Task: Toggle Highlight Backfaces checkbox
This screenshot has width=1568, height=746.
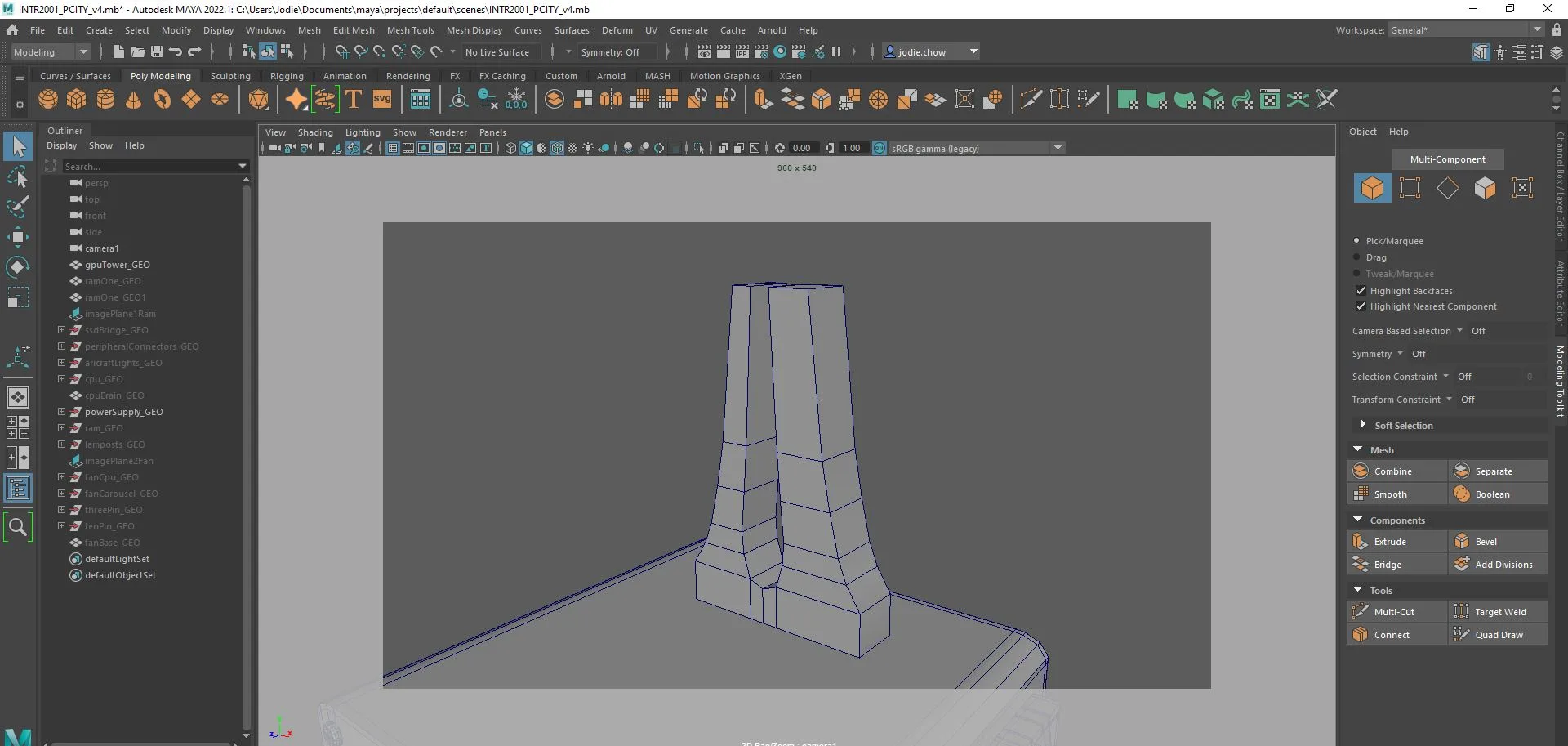Action: click(1361, 291)
